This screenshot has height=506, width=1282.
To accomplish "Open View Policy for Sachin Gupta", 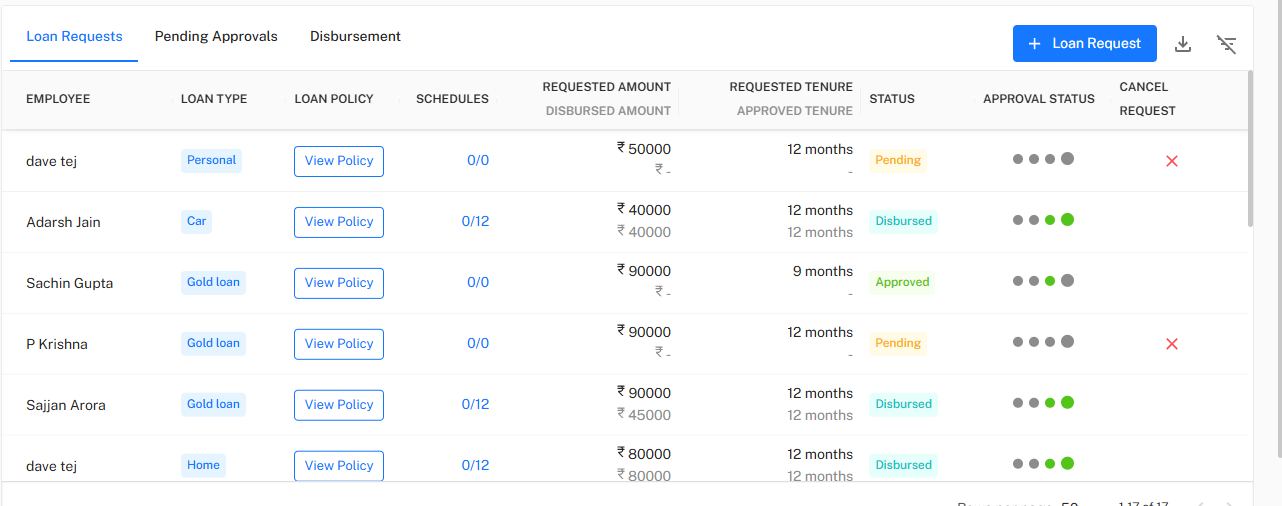I will pyautogui.click(x=339, y=283).
